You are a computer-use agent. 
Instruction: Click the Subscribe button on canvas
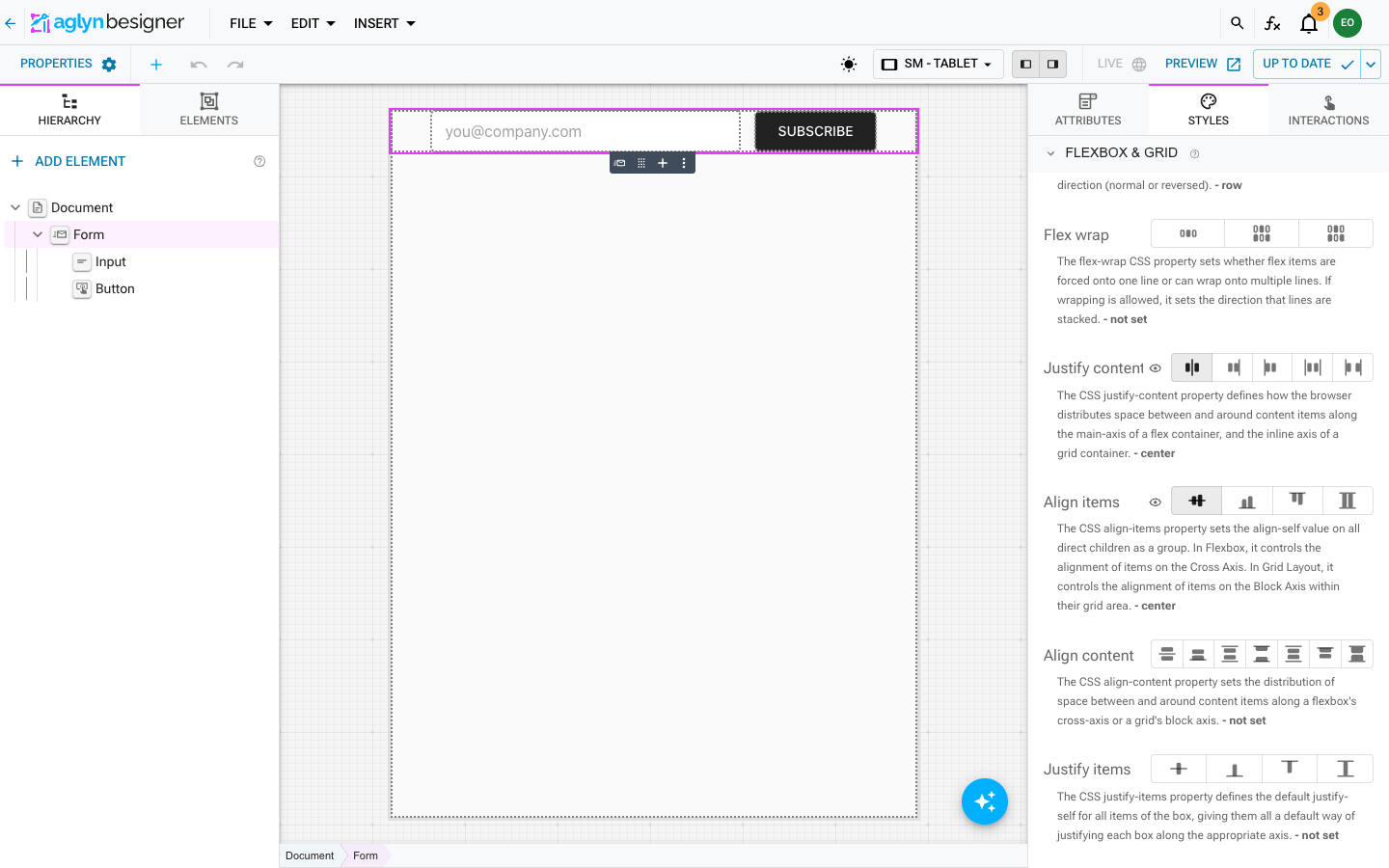[815, 131]
